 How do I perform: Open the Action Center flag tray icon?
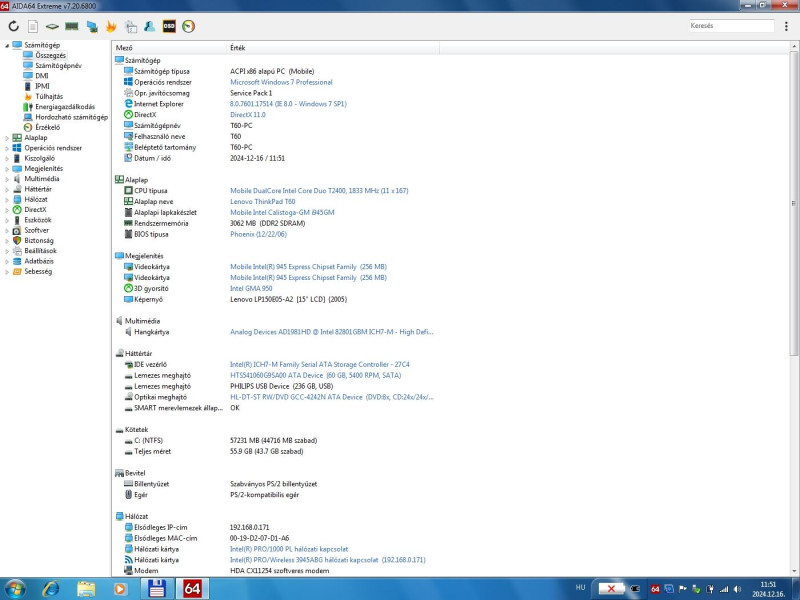click(x=682, y=589)
